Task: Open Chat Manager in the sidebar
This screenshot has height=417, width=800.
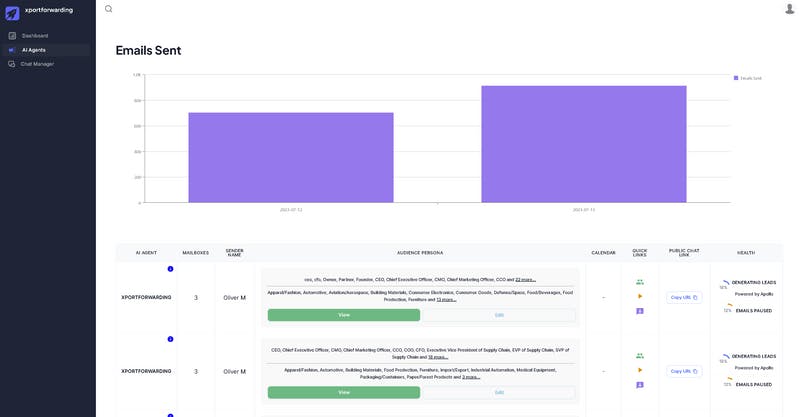Action: pos(37,64)
